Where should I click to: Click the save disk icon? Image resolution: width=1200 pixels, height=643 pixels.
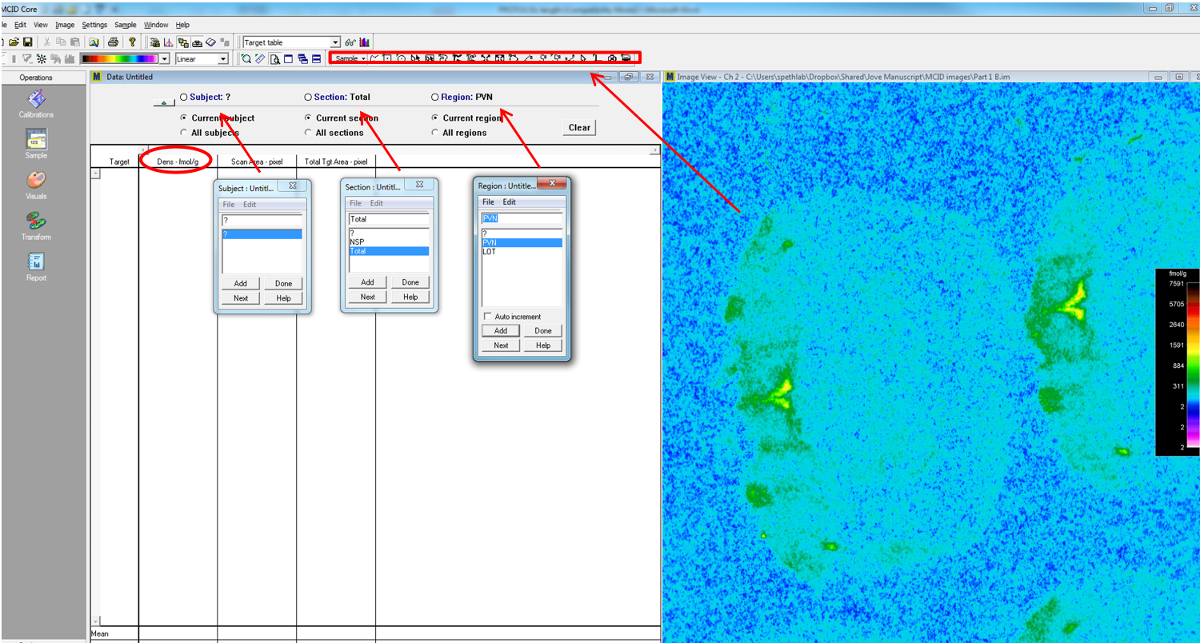pyautogui.click(x=28, y=42)
